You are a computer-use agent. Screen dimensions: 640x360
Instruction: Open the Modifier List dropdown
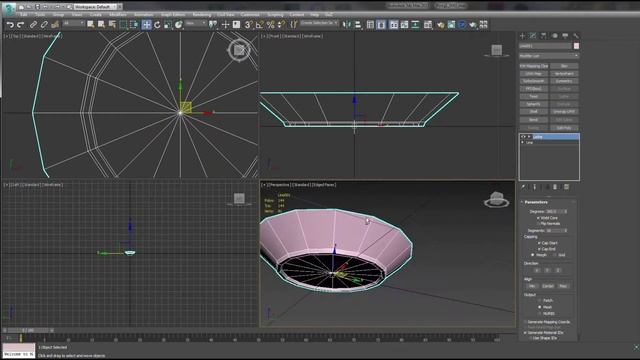pos(549,56)
